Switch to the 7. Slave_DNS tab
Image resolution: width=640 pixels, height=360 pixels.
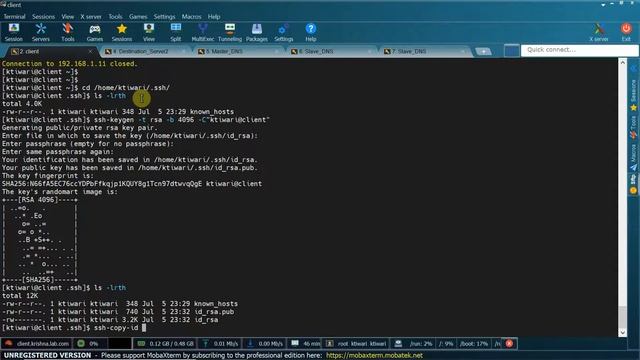423,51
